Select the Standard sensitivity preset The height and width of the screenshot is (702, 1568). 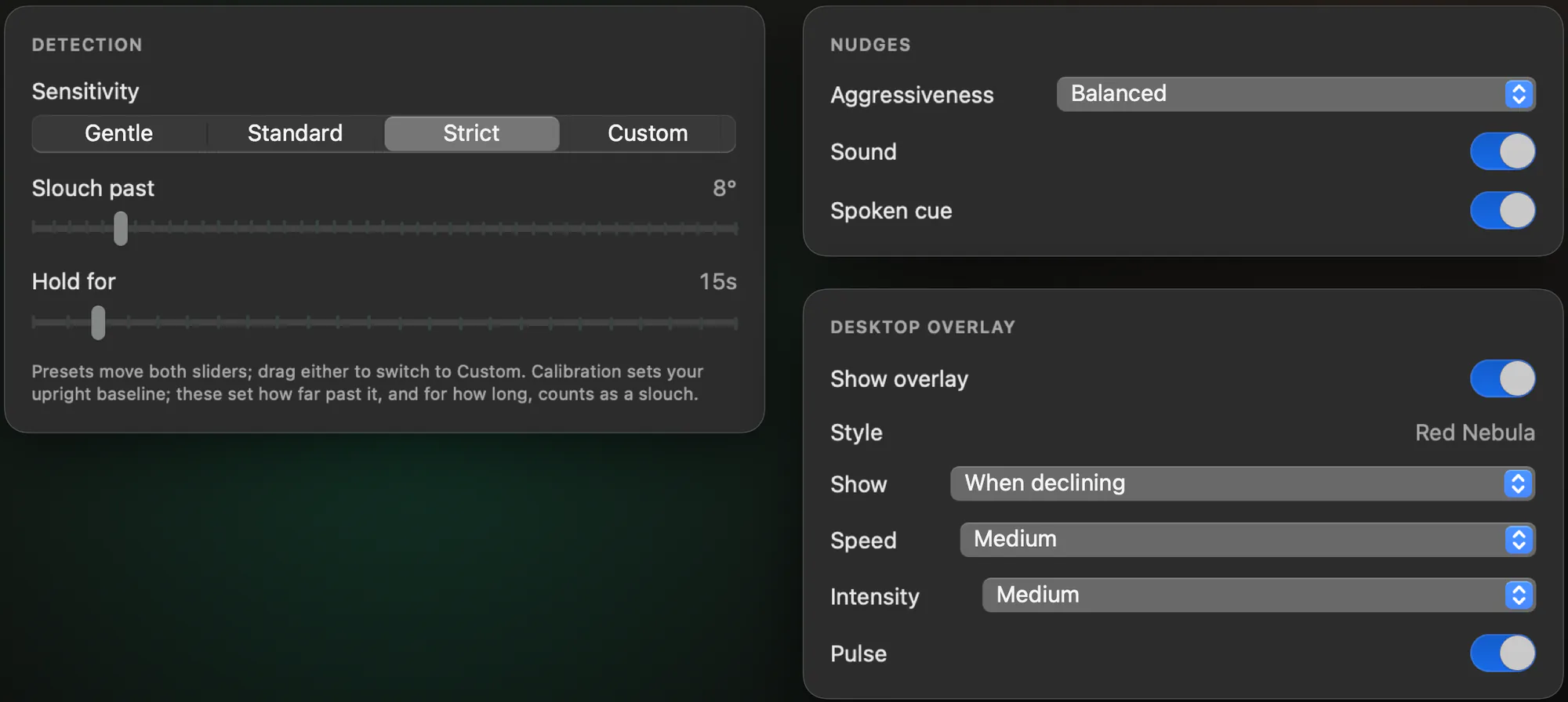coord(296,133)
